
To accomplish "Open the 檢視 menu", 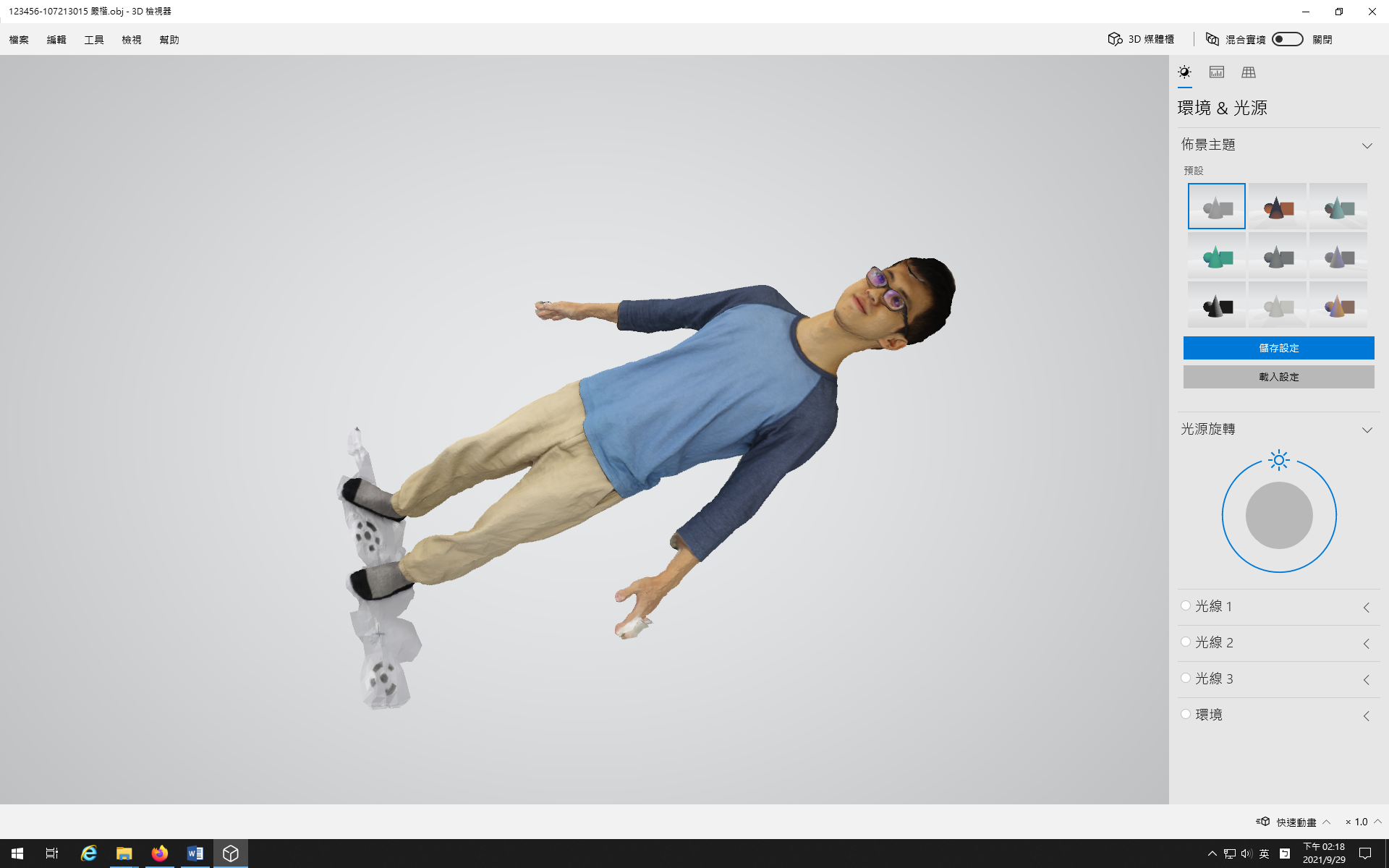I will tap(132, 40).
